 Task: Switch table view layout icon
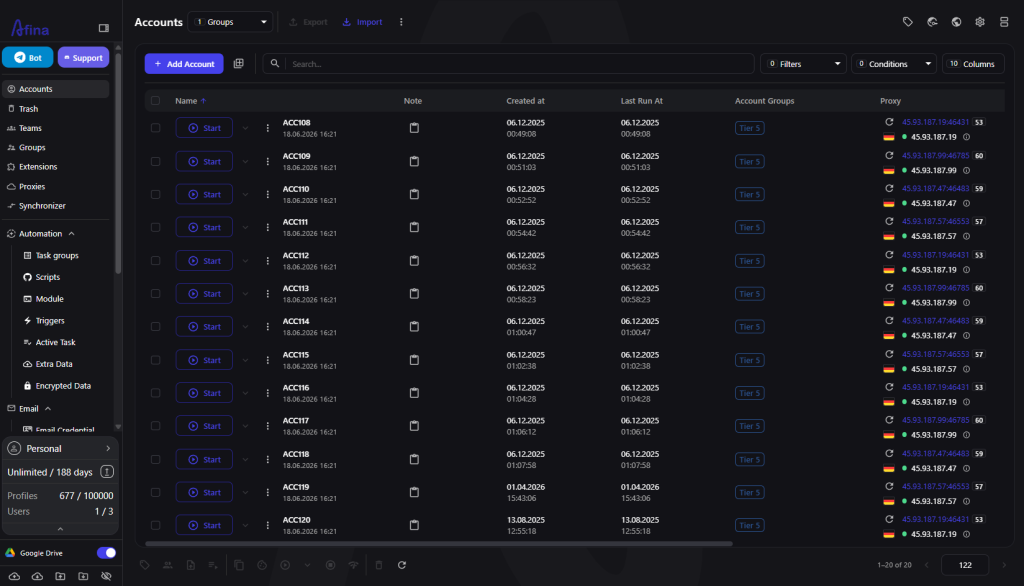238,63
